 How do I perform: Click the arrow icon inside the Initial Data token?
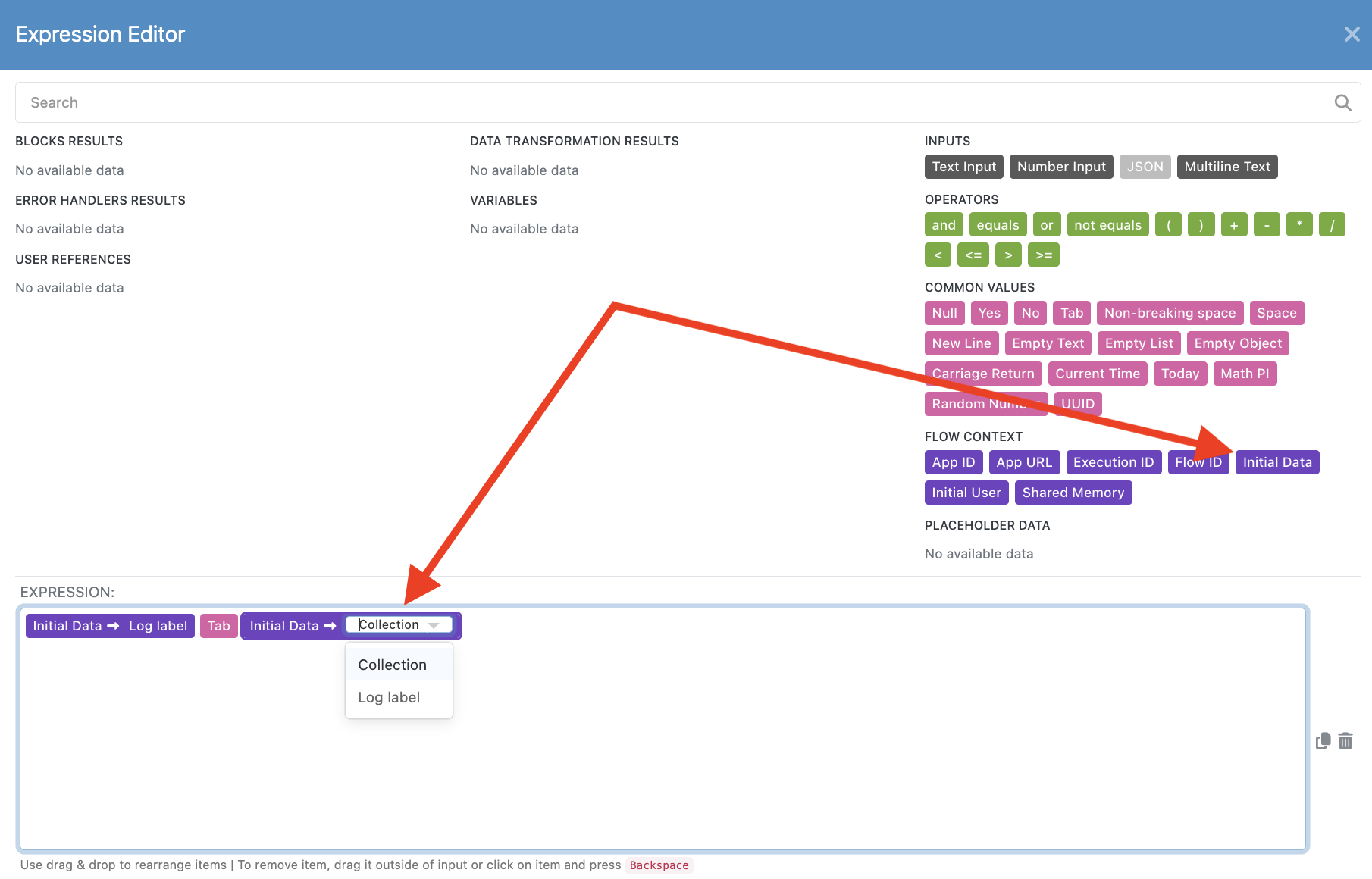330,625
